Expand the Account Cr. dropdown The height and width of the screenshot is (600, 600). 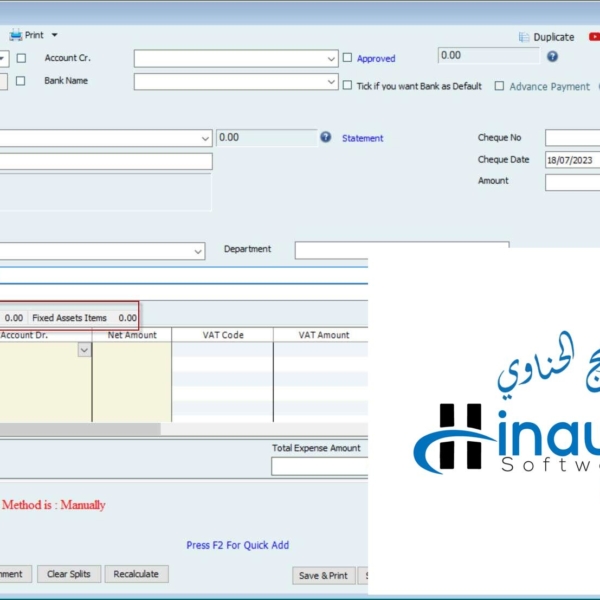pyautogui.click(x=331, y=59)
